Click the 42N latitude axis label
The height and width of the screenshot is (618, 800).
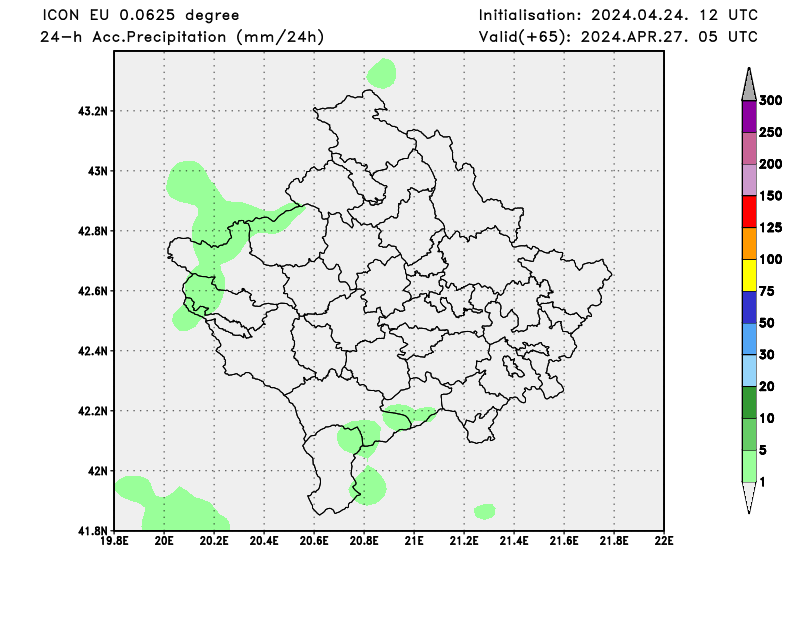[x=98, y=471]
